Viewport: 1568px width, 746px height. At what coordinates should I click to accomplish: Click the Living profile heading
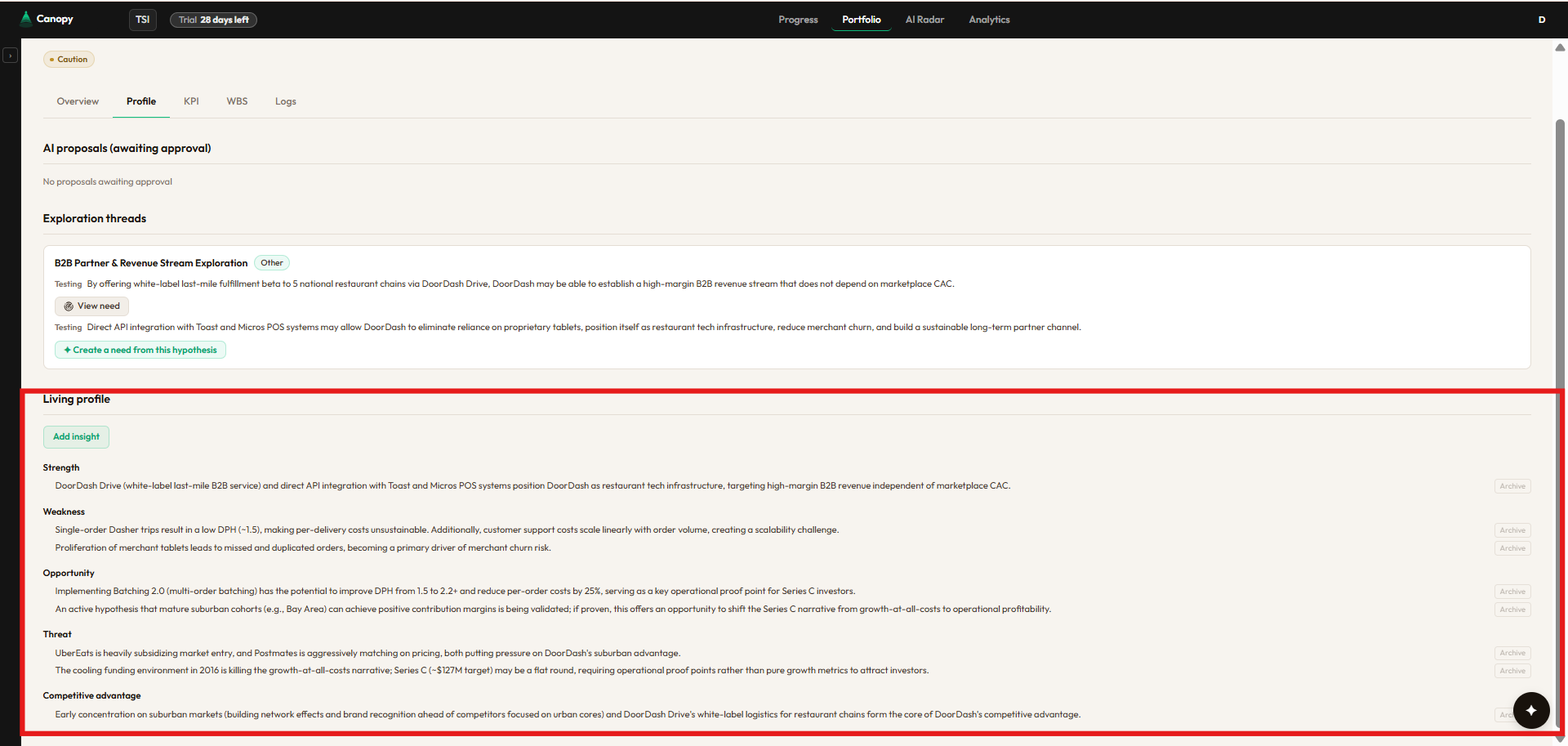[76, 399]
